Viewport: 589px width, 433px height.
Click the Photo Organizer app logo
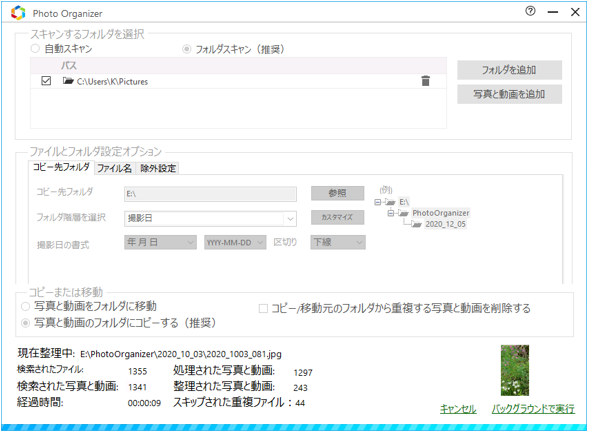pyautogui.click(x=18, y=13)
